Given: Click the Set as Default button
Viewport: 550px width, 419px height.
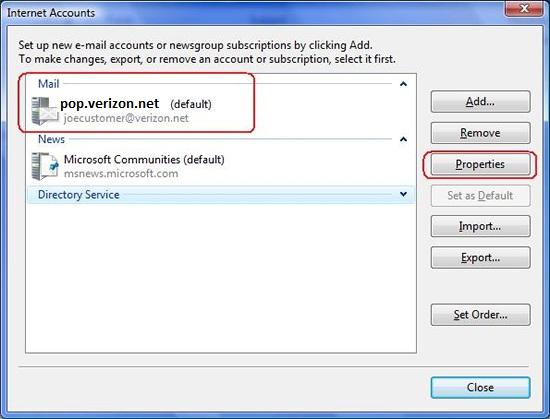Looking at the screenshot, I should click(480, 195).
